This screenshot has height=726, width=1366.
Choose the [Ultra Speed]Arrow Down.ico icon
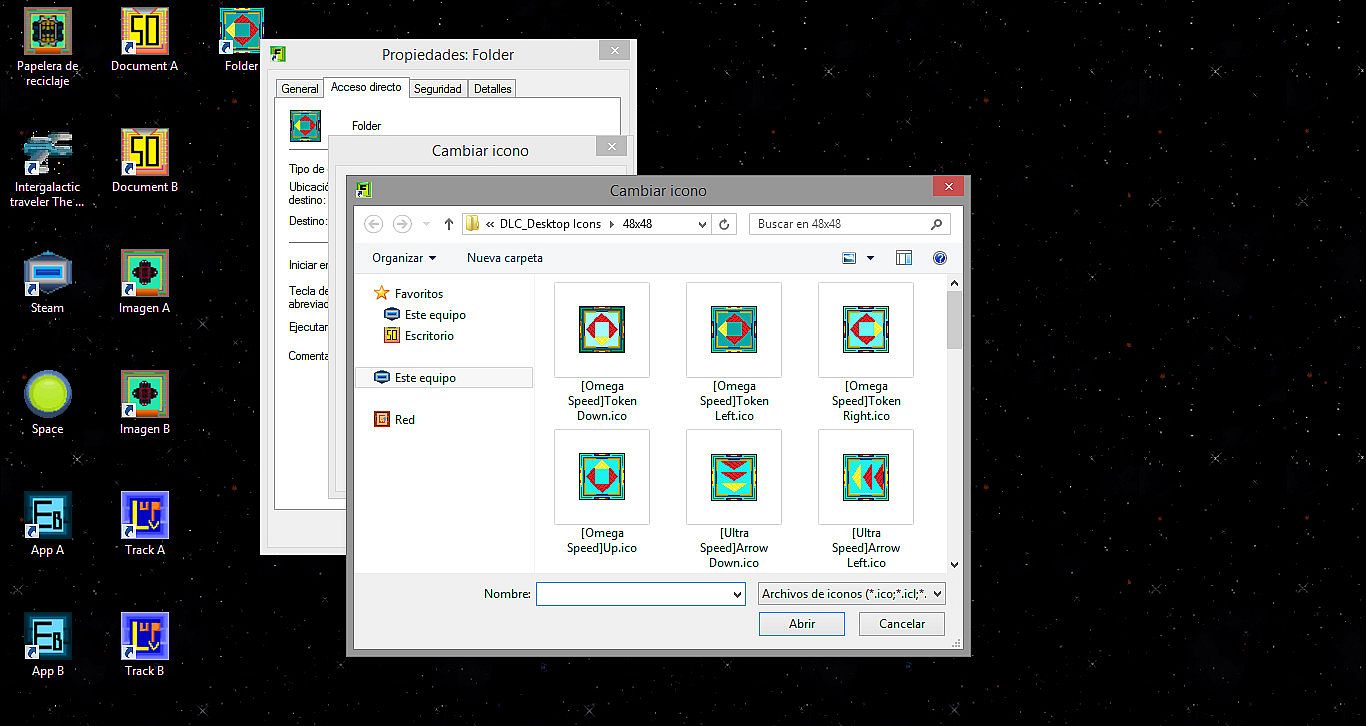pyautogui.click(x=733, y=476)
